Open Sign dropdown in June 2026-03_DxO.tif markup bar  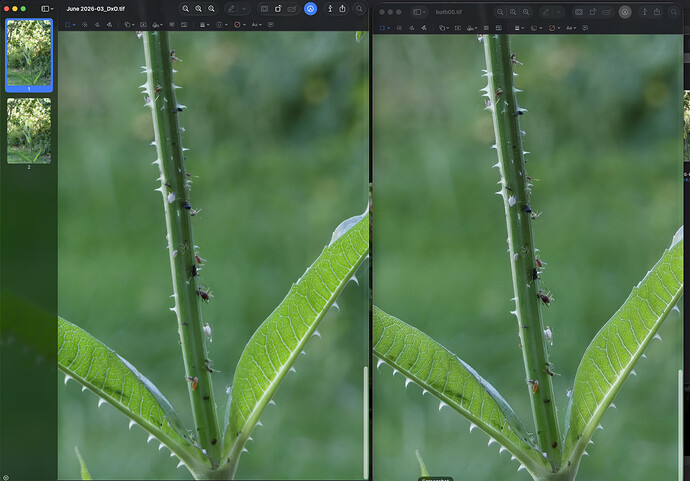[157, 25]
